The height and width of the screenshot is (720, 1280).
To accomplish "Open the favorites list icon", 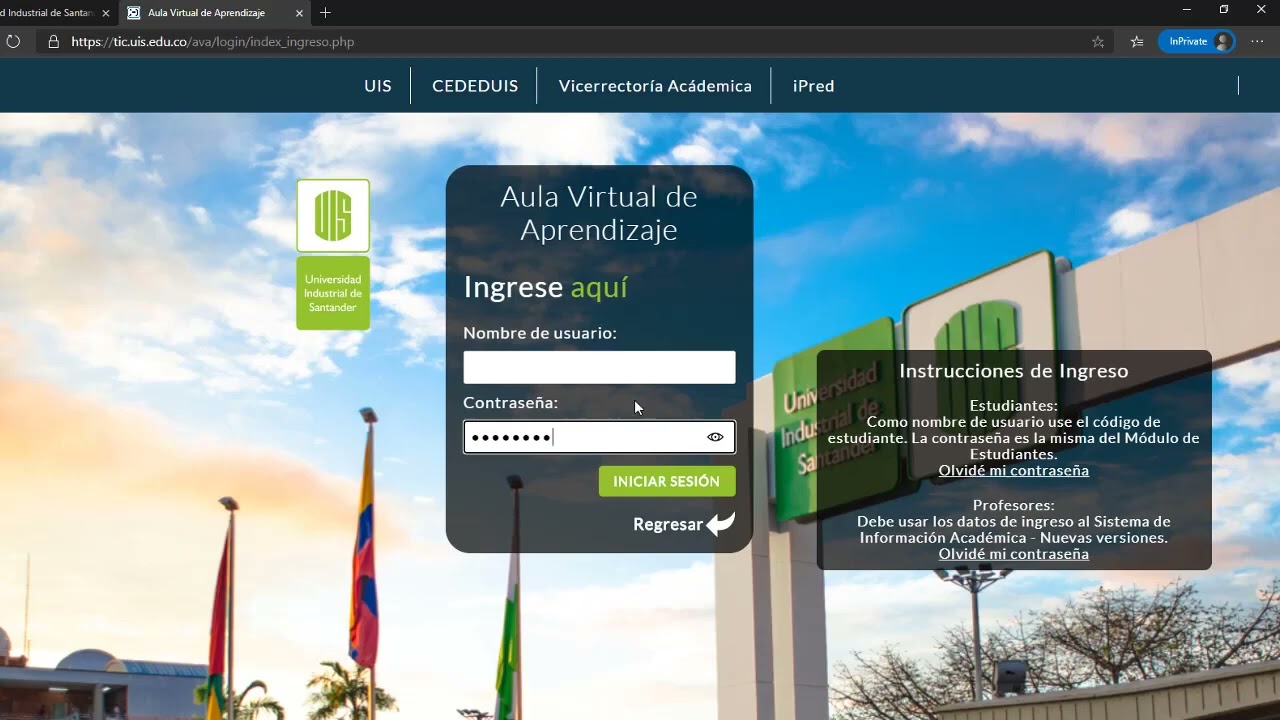I will point(1137,42).
